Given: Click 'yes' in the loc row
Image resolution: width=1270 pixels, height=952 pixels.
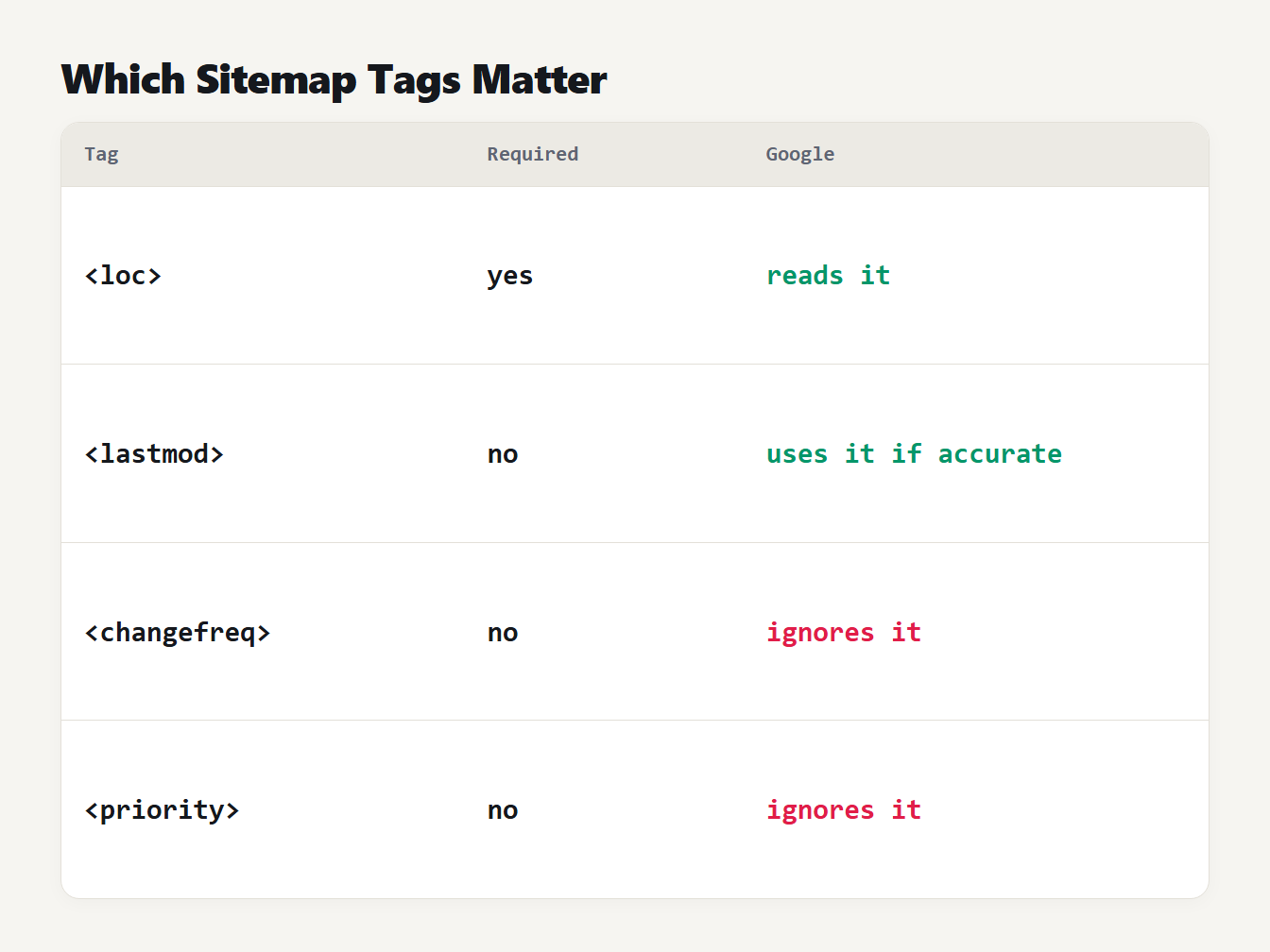Looking at the screenshot, I should click(510, 276).
